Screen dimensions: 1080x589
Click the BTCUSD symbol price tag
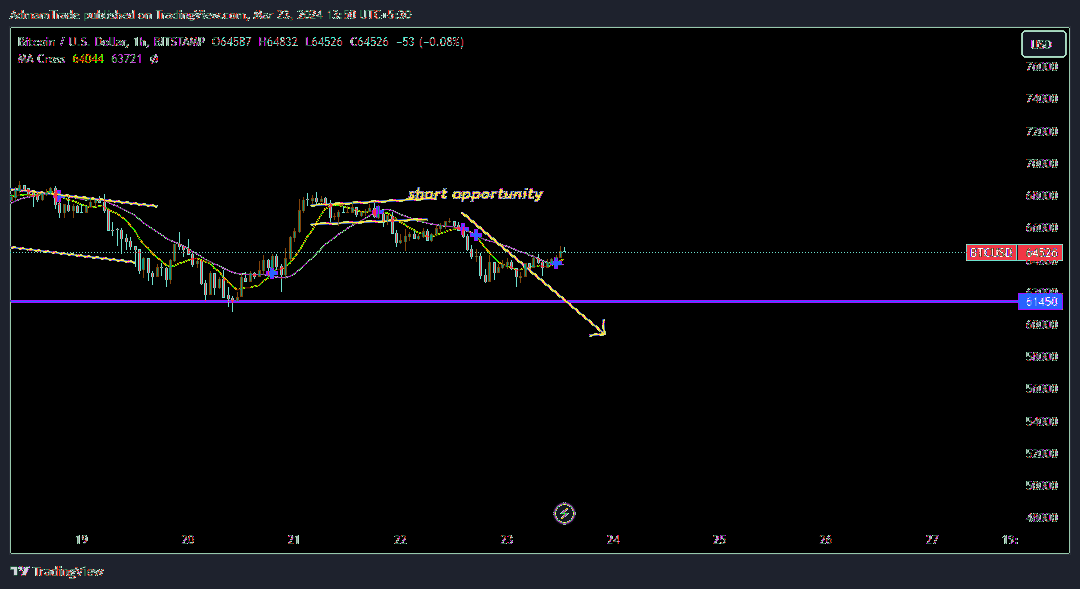click(991, 253)
